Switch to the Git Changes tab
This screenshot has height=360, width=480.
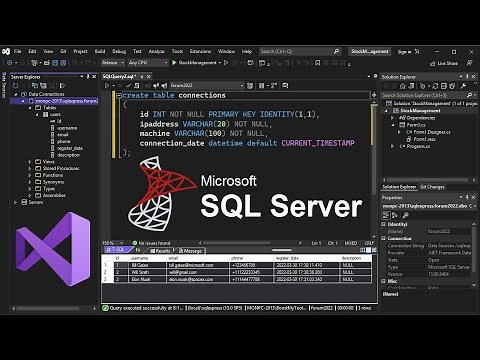(432, 187)
